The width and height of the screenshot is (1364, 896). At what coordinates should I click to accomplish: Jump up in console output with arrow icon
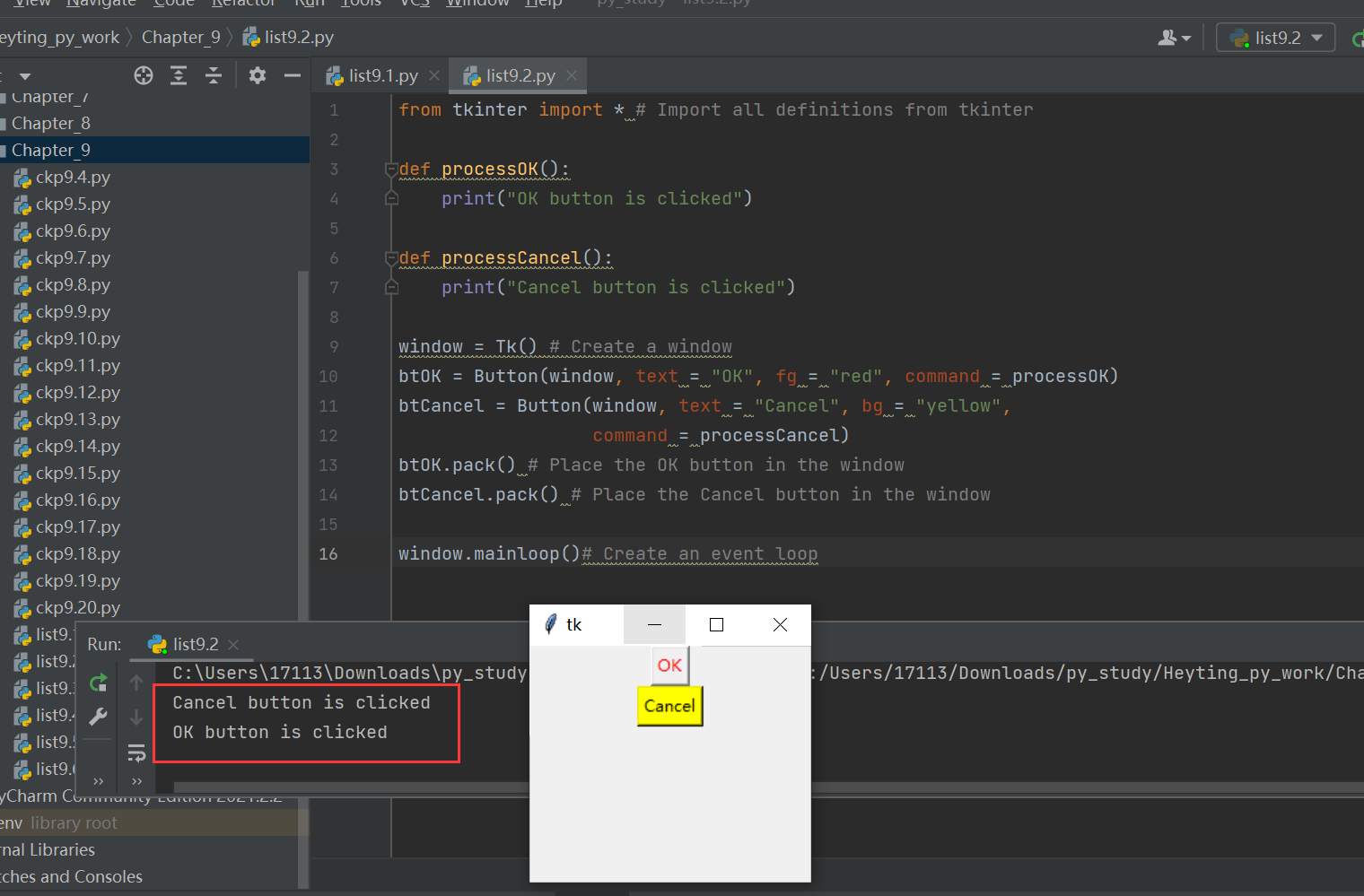pos(136,682)
